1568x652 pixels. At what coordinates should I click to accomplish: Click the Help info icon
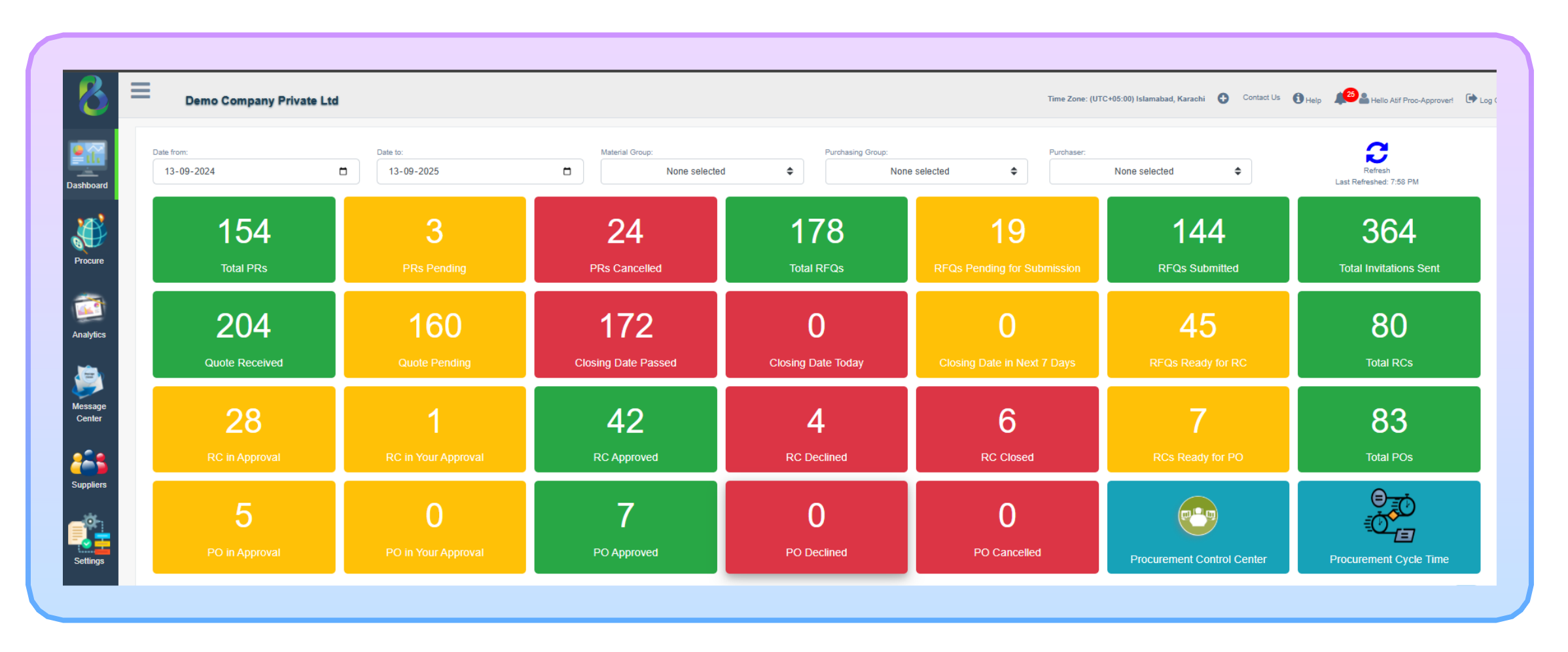[1298, 98]
